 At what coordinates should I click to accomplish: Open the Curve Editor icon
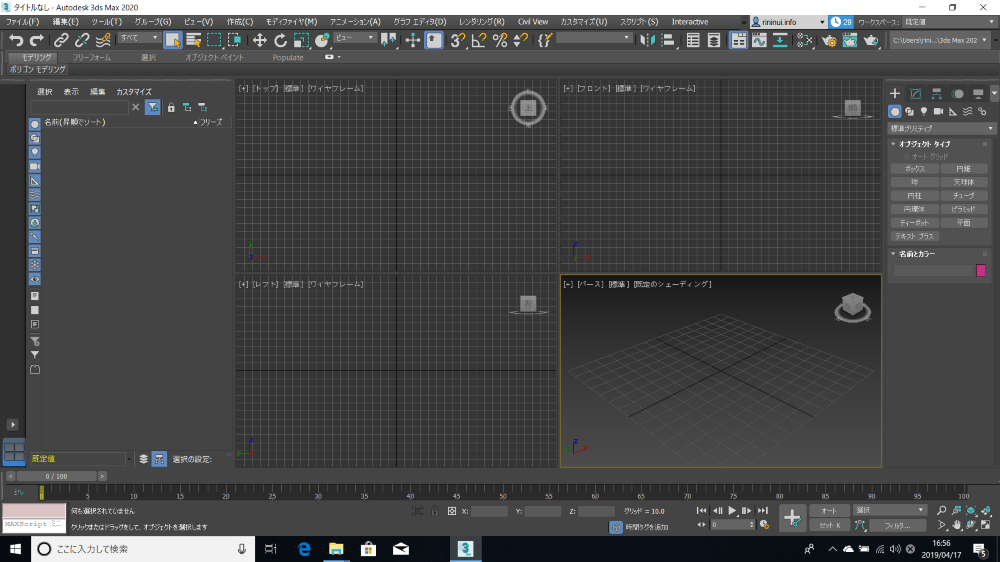(759, 41)
